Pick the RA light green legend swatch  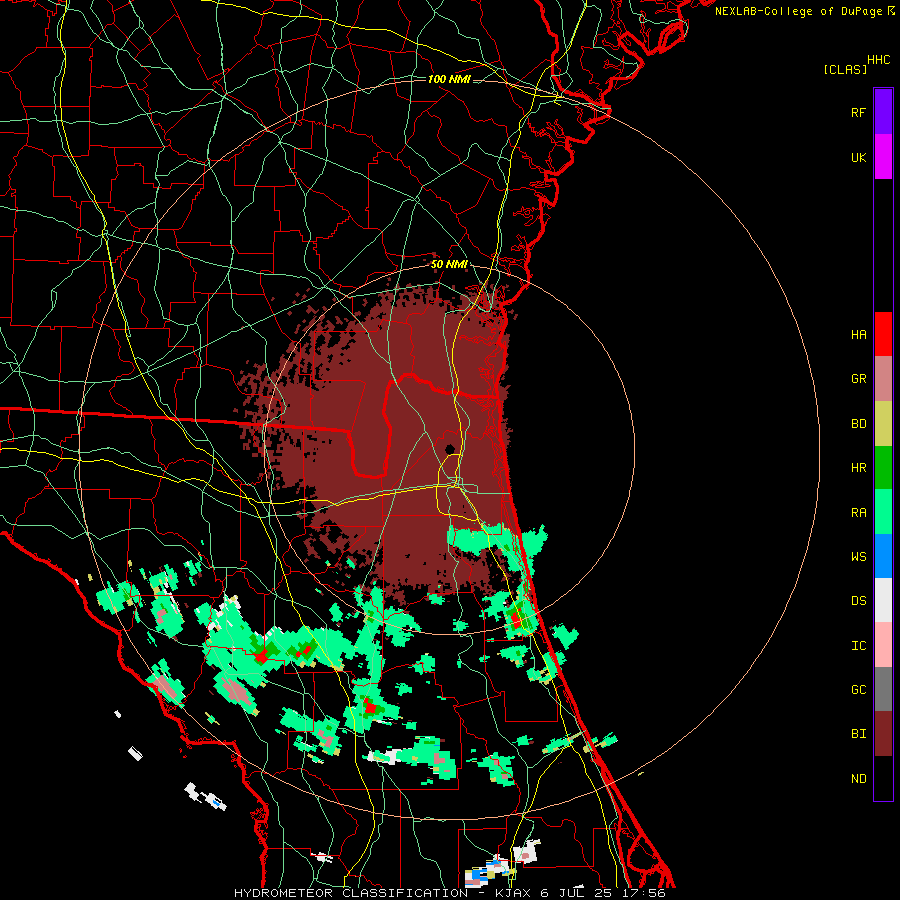pyautogui.click(x=883, y=512)
